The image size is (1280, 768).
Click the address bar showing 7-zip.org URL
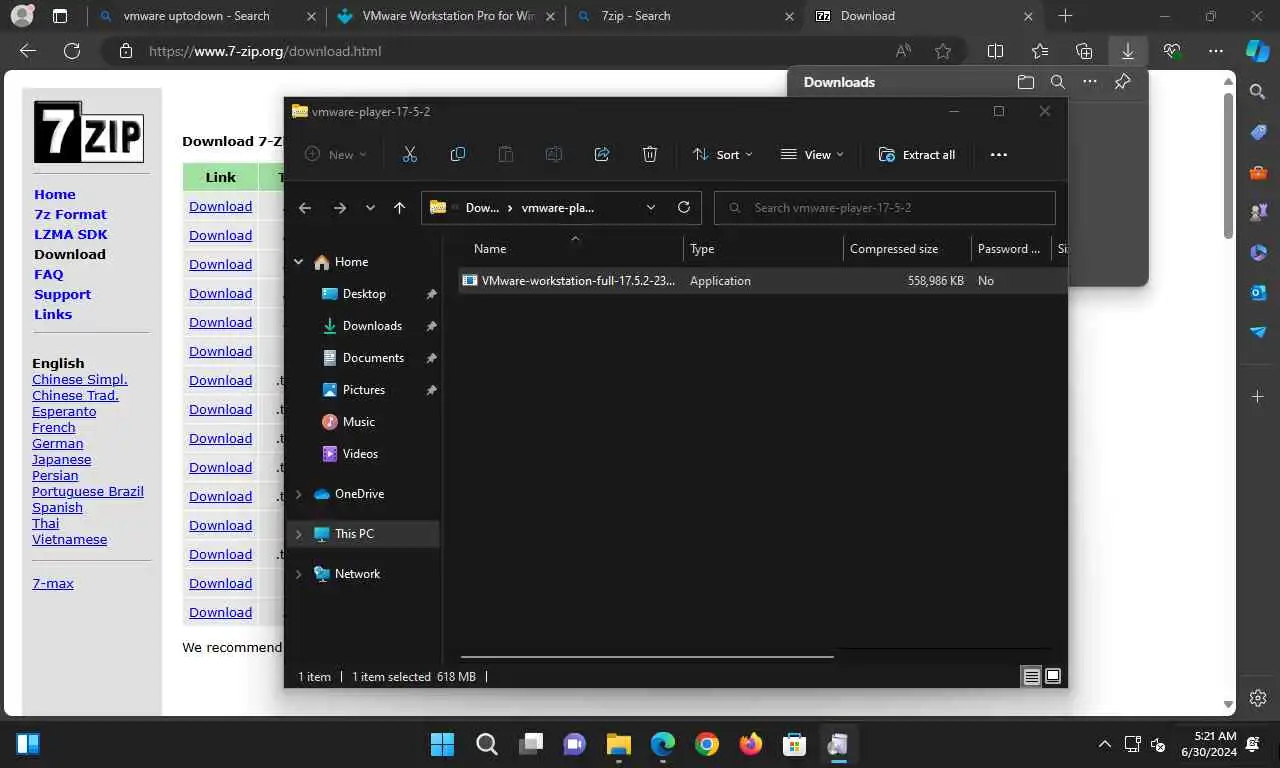(265, 51)
